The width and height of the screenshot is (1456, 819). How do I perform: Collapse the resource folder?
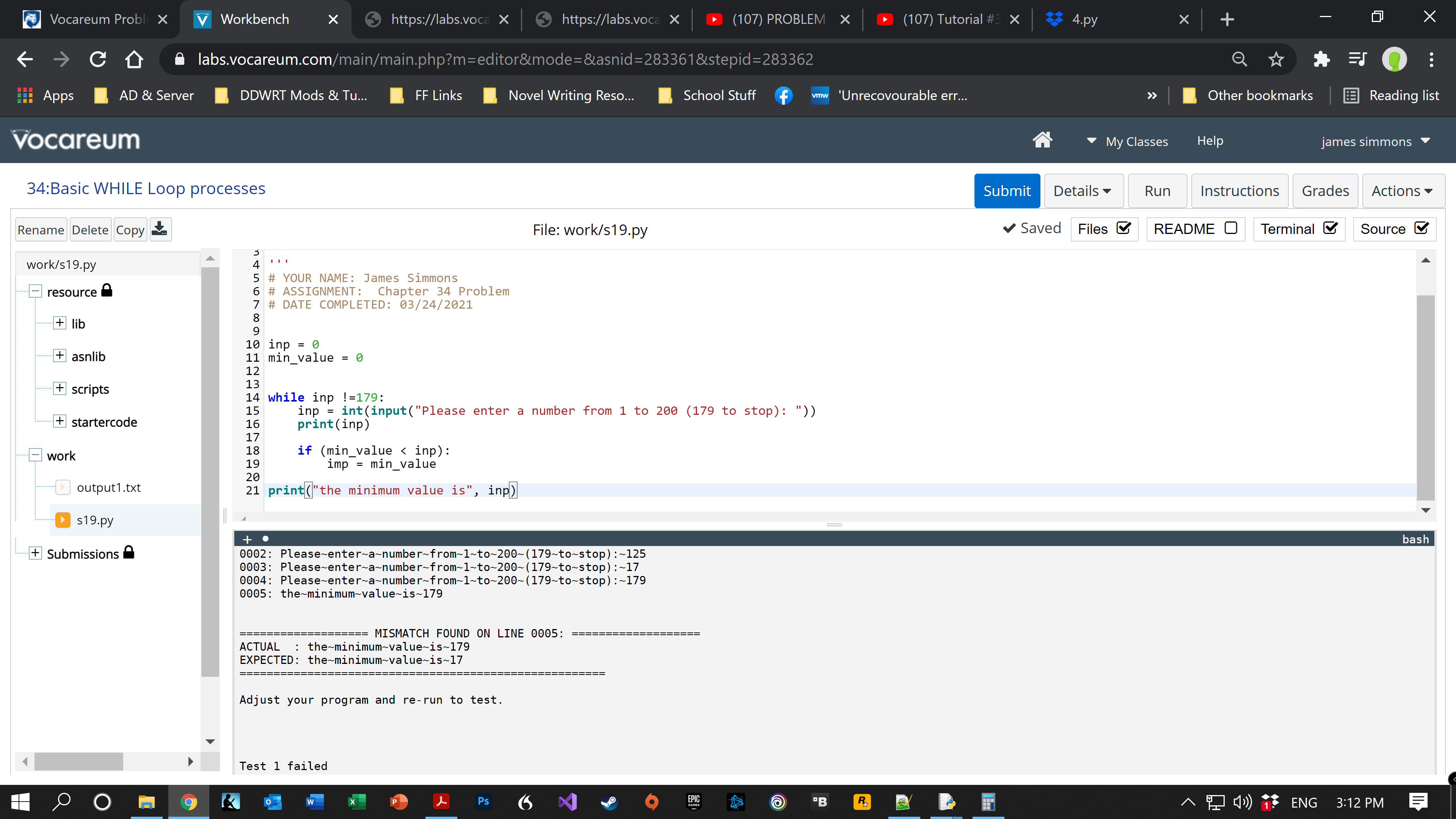(x=35, y=291)
